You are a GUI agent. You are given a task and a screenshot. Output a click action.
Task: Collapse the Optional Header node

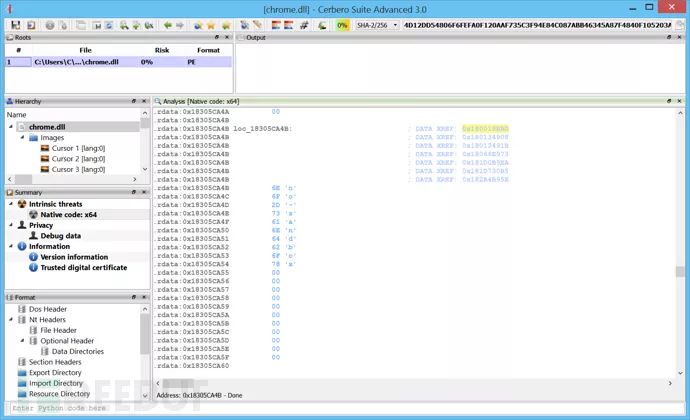click(22, 341)
